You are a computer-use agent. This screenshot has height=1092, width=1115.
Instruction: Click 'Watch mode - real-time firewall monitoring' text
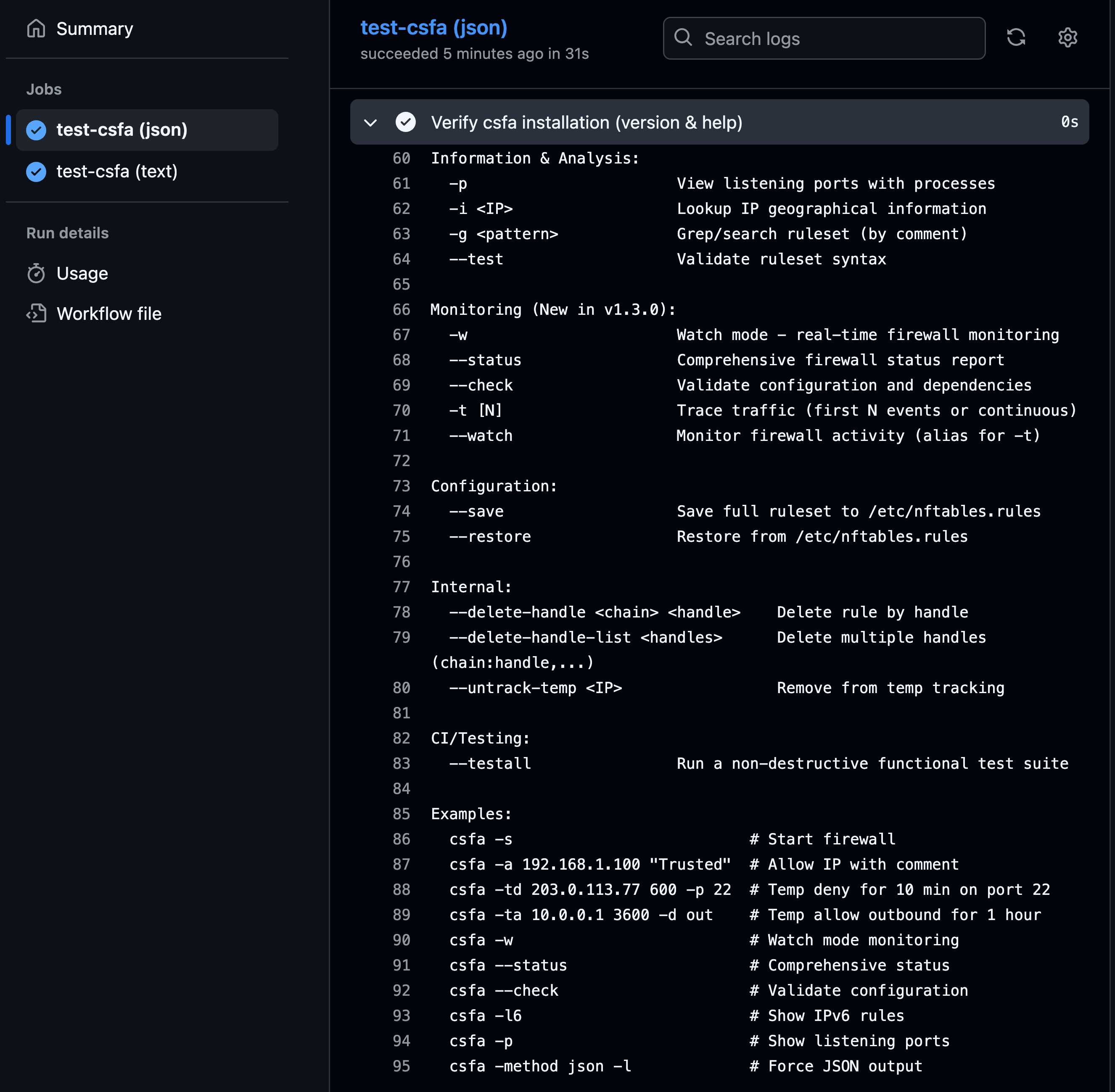point(868,335)
